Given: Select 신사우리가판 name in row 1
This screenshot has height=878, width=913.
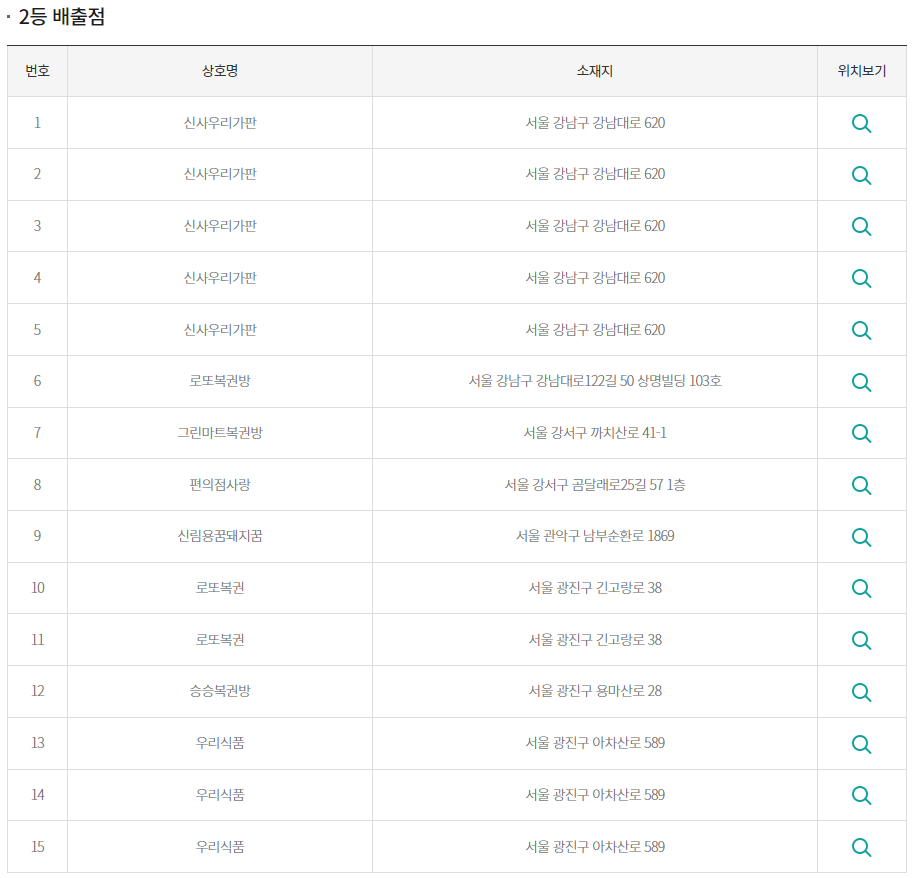Looking at the screenshot, I should (220, 122).
